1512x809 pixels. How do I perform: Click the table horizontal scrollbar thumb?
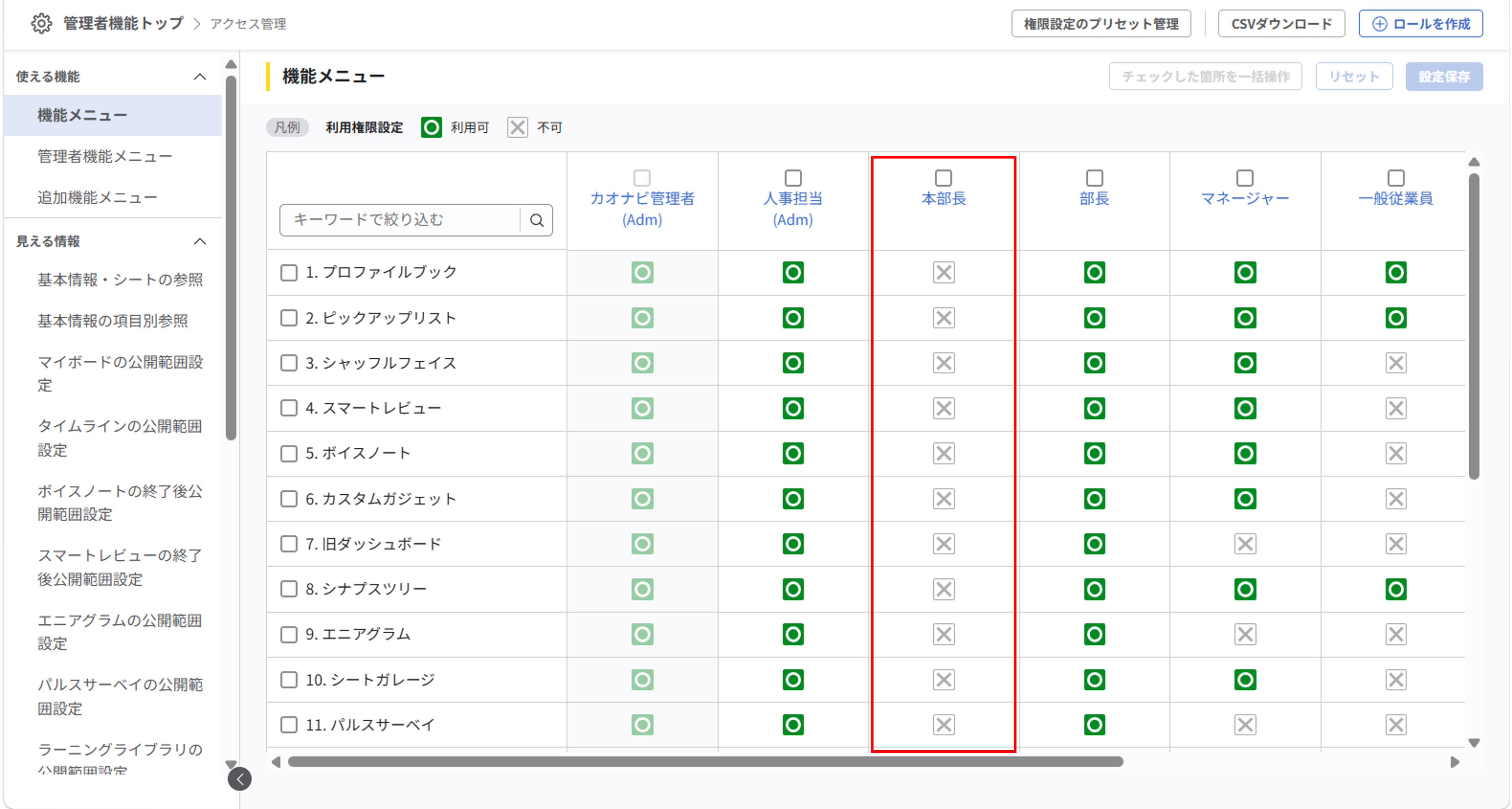tap(705, 762)
